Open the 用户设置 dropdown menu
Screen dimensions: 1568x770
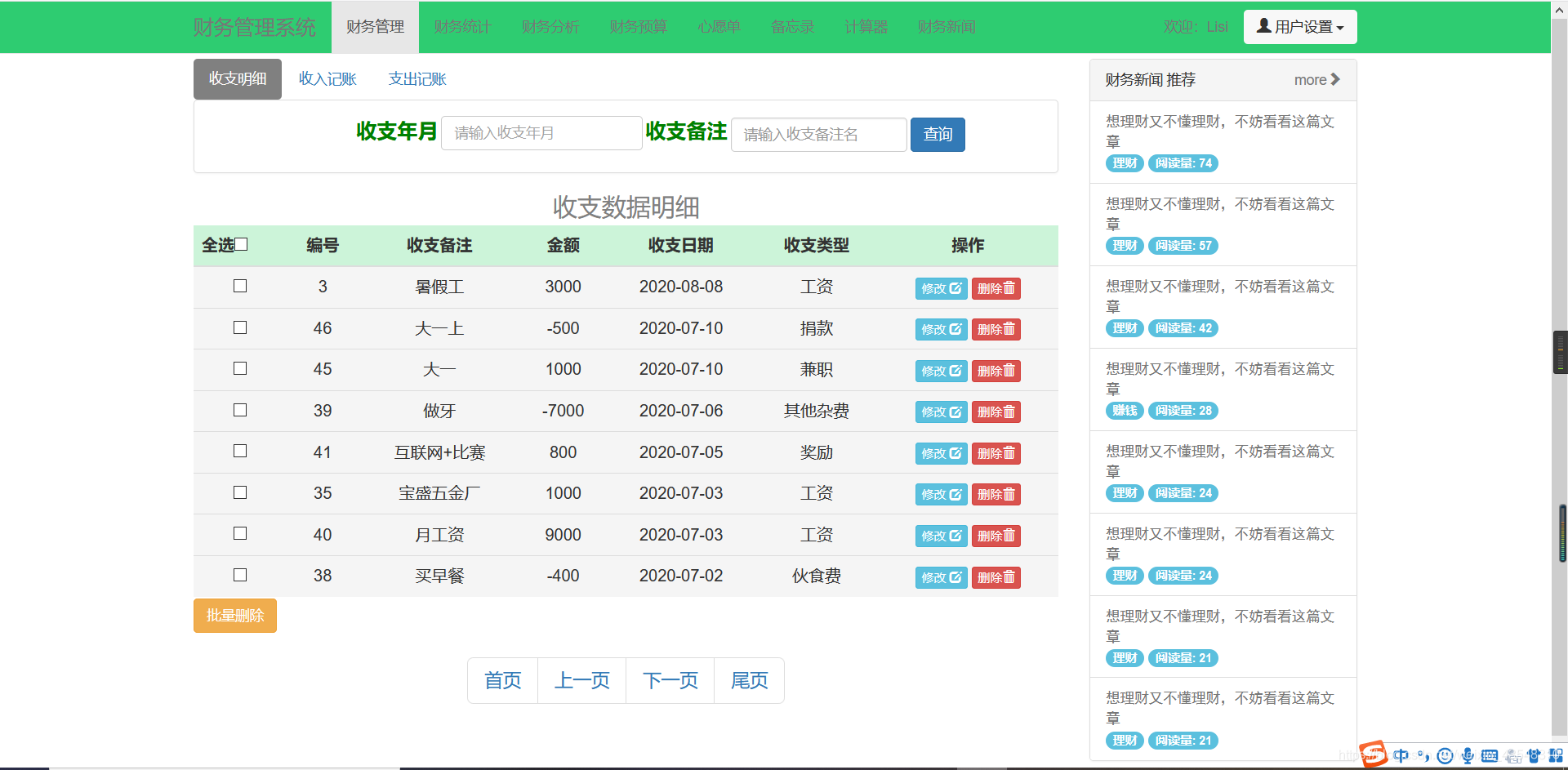[x=1299, y=26]
